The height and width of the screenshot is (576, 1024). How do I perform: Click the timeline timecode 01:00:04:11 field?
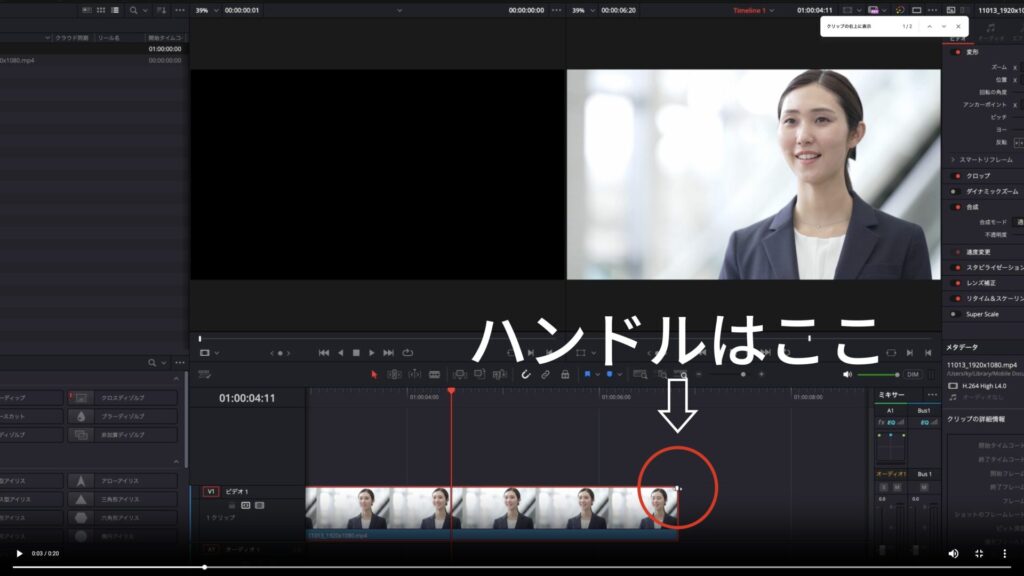pos(247,398)
